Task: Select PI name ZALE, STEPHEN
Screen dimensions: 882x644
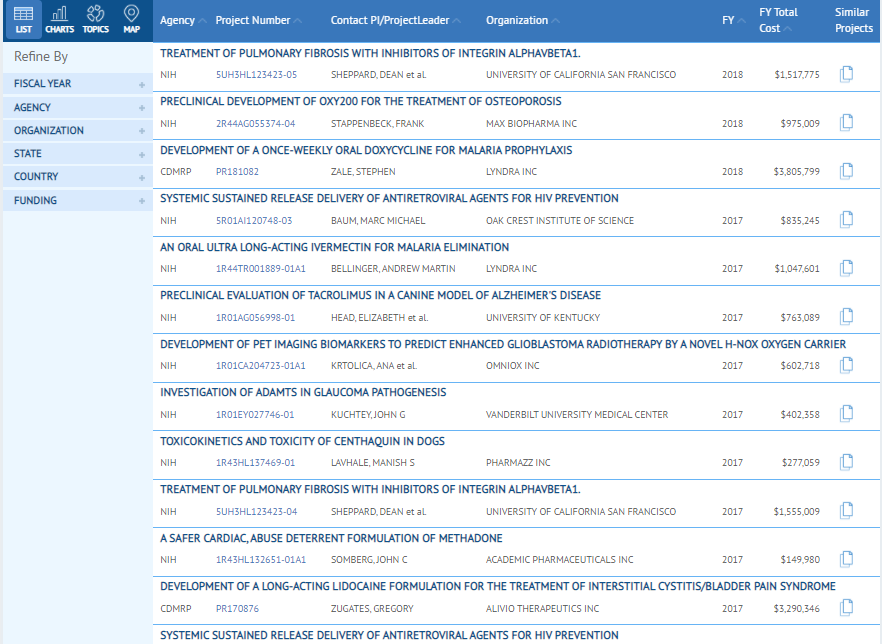Action: point(363,172)
